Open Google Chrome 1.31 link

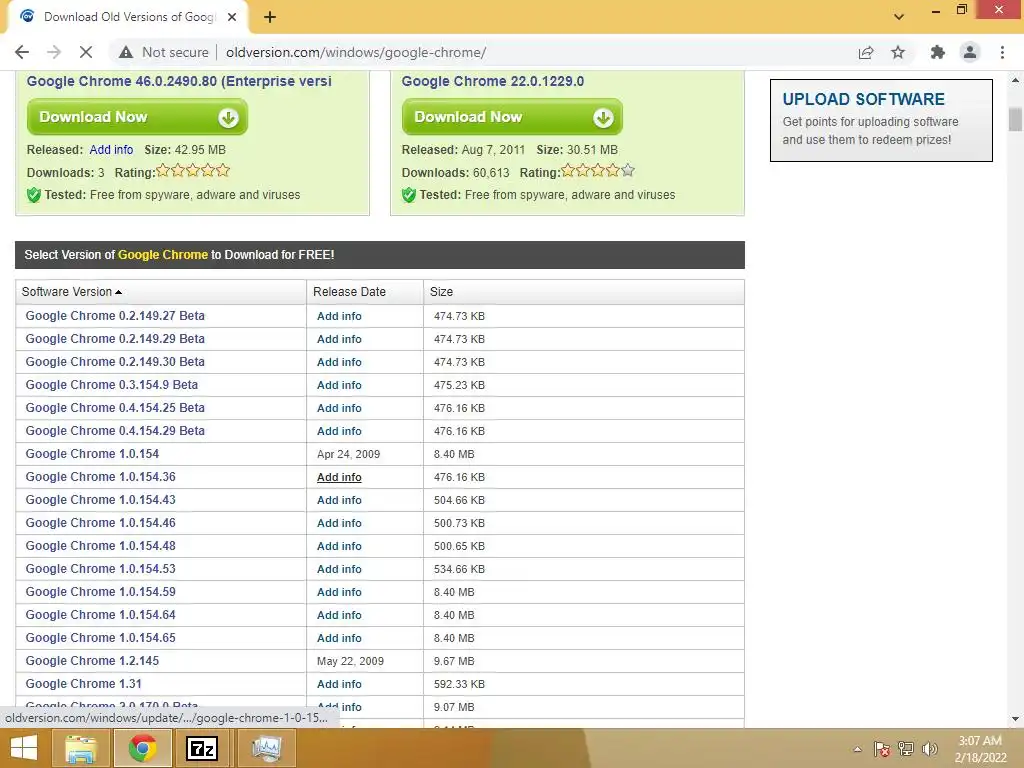click(x=84, y=684)
